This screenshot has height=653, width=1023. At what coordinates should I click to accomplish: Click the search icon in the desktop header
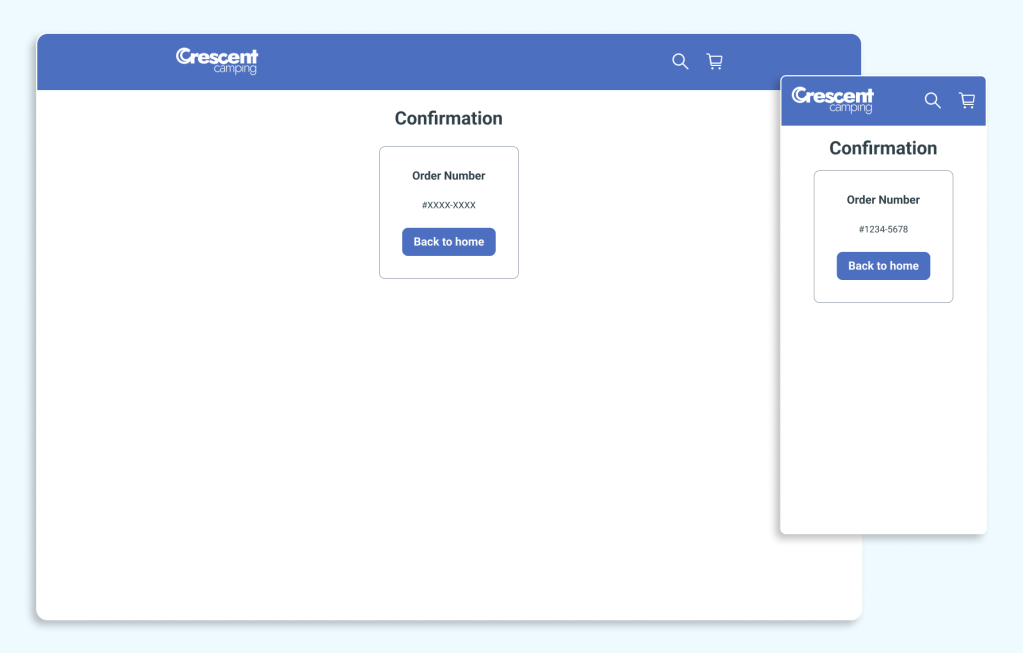[680, 61]
